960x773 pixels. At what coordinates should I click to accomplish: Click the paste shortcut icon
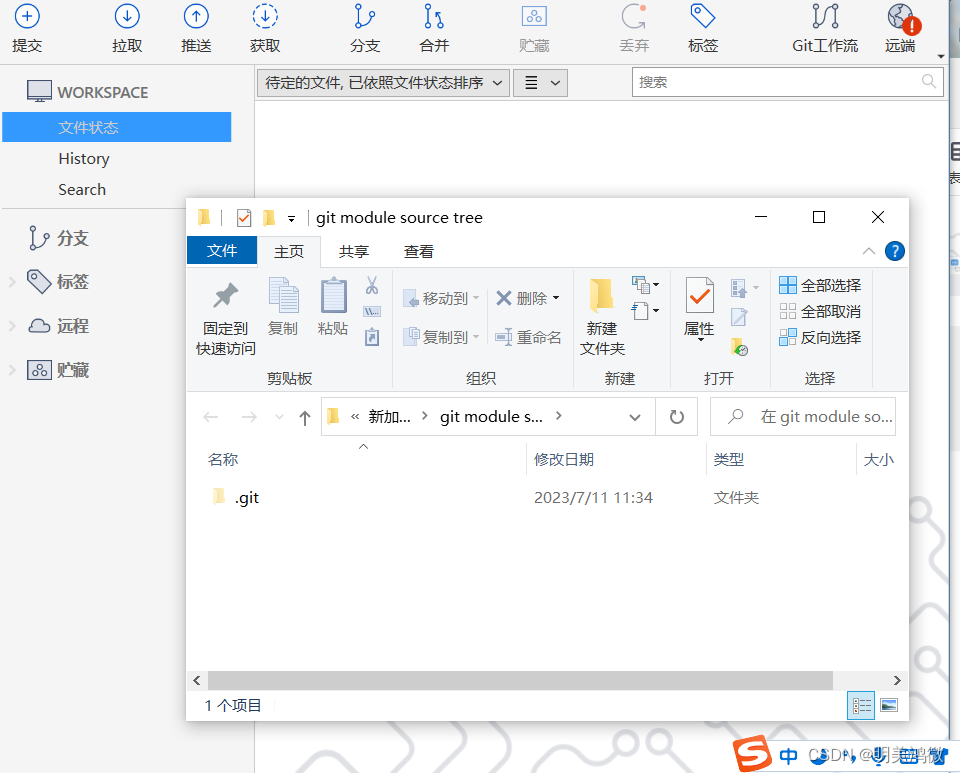pyautogui.click(x=372, y=337)
